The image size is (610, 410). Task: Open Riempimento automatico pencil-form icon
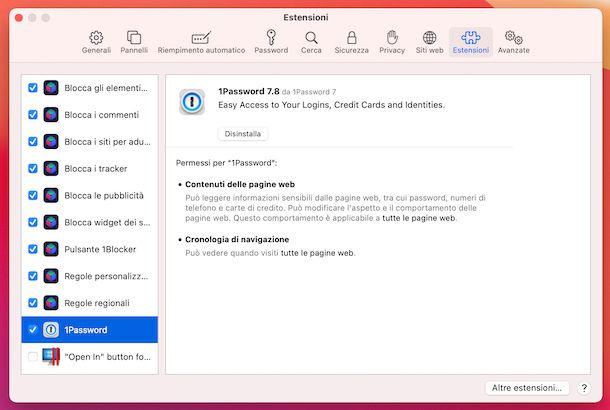(201, 38)
